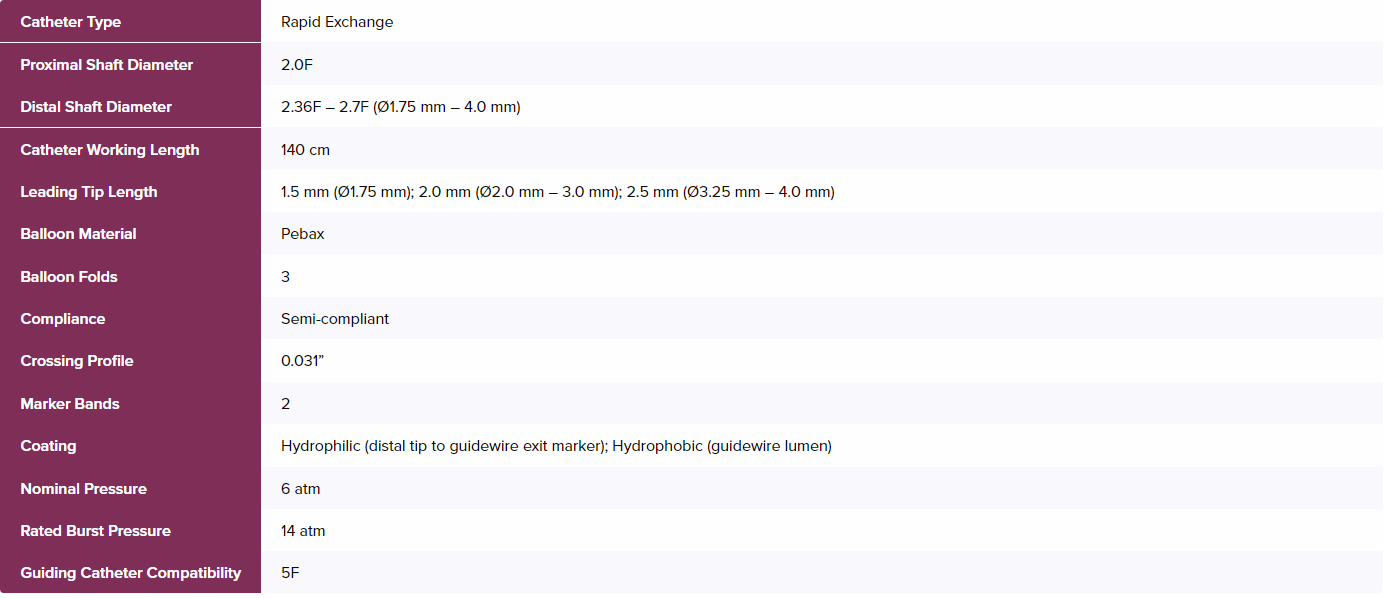Select the Proximal Shaft Diameter label
Viewport: 1385px width, 598px height.
(106, 65)
